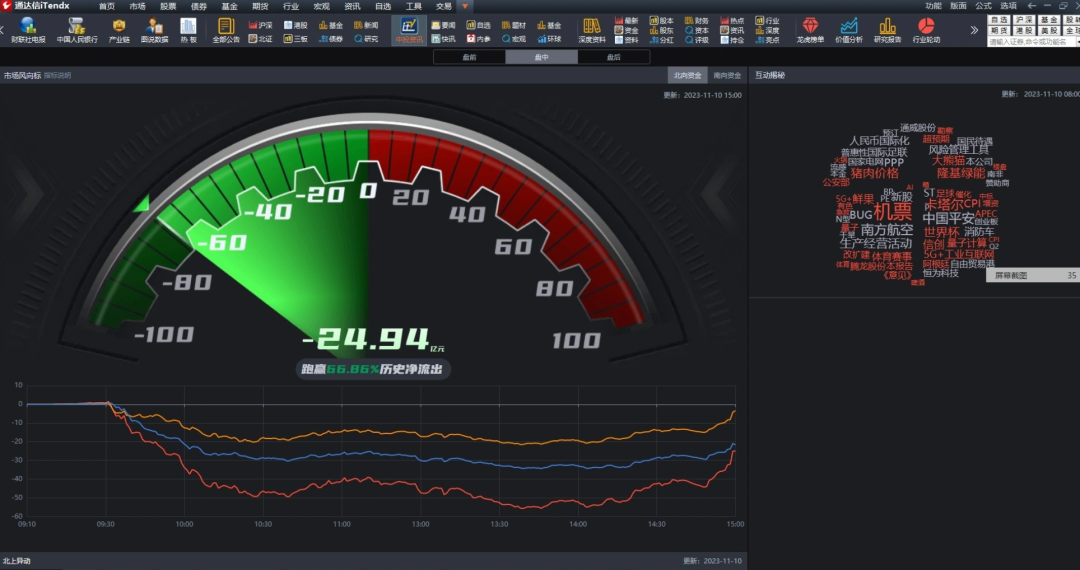This screenshot has width=1080, height=570.
Task: Click the 新闻 toolbar item
Action: click(x=366, y=25)
